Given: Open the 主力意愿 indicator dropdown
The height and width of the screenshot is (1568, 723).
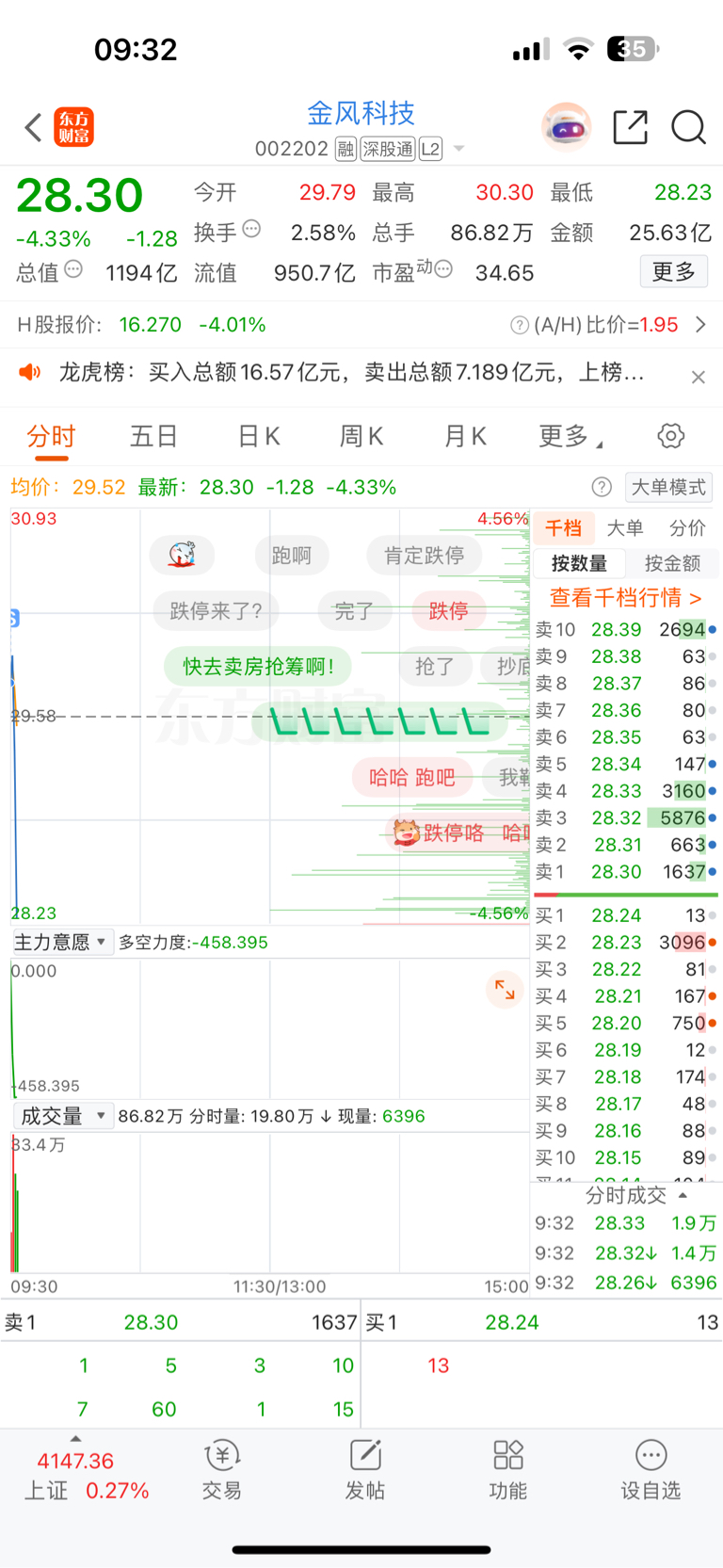Looking at the screenshot, I should tap(62, 942).
